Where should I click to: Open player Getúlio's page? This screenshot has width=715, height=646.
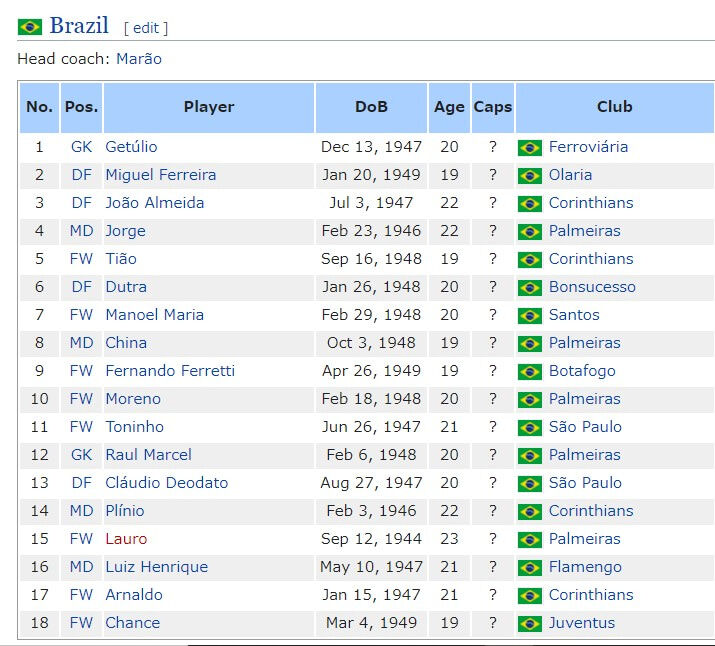coord(131,147)
